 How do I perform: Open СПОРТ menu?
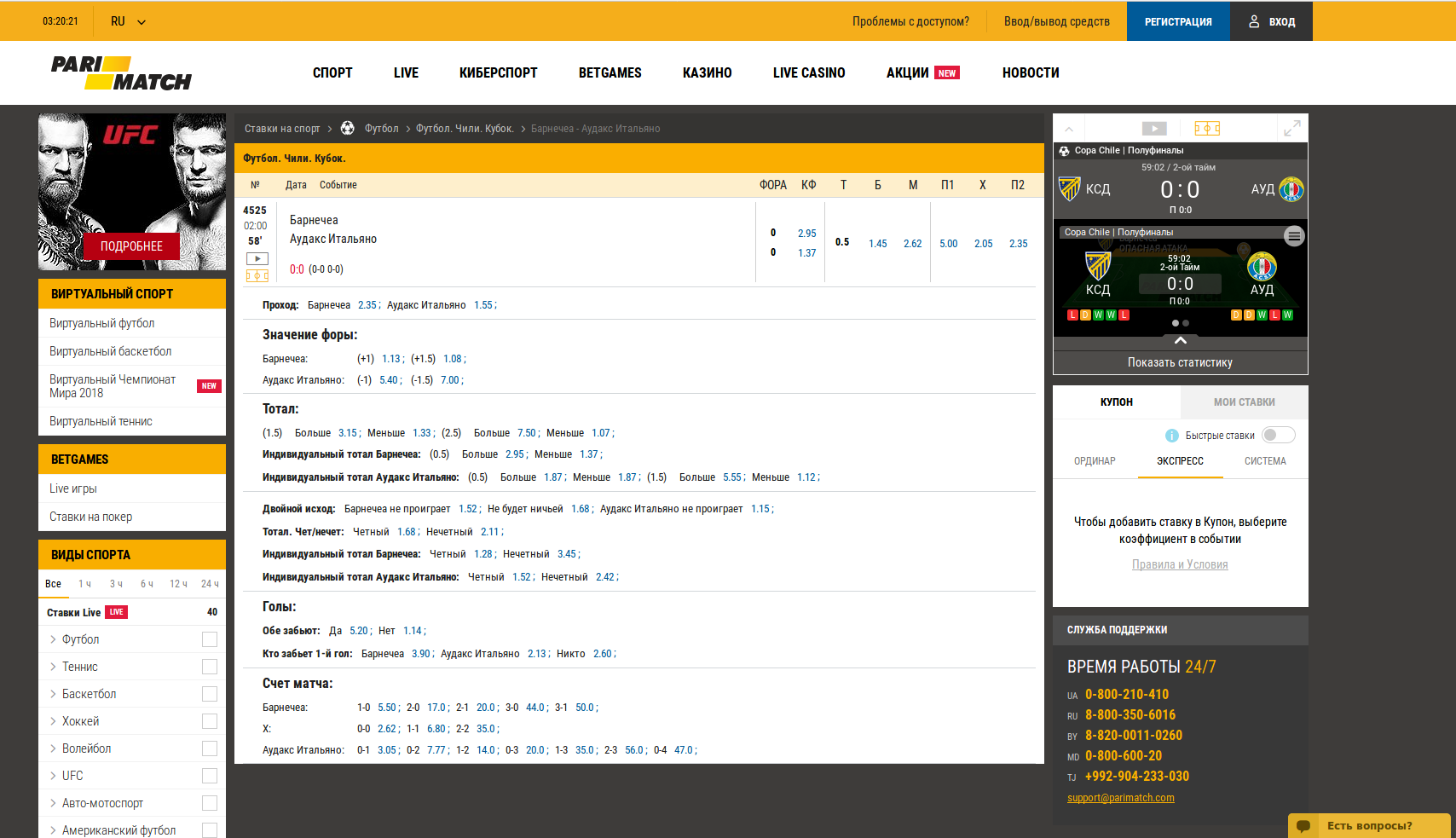click(x=332, y=73)
